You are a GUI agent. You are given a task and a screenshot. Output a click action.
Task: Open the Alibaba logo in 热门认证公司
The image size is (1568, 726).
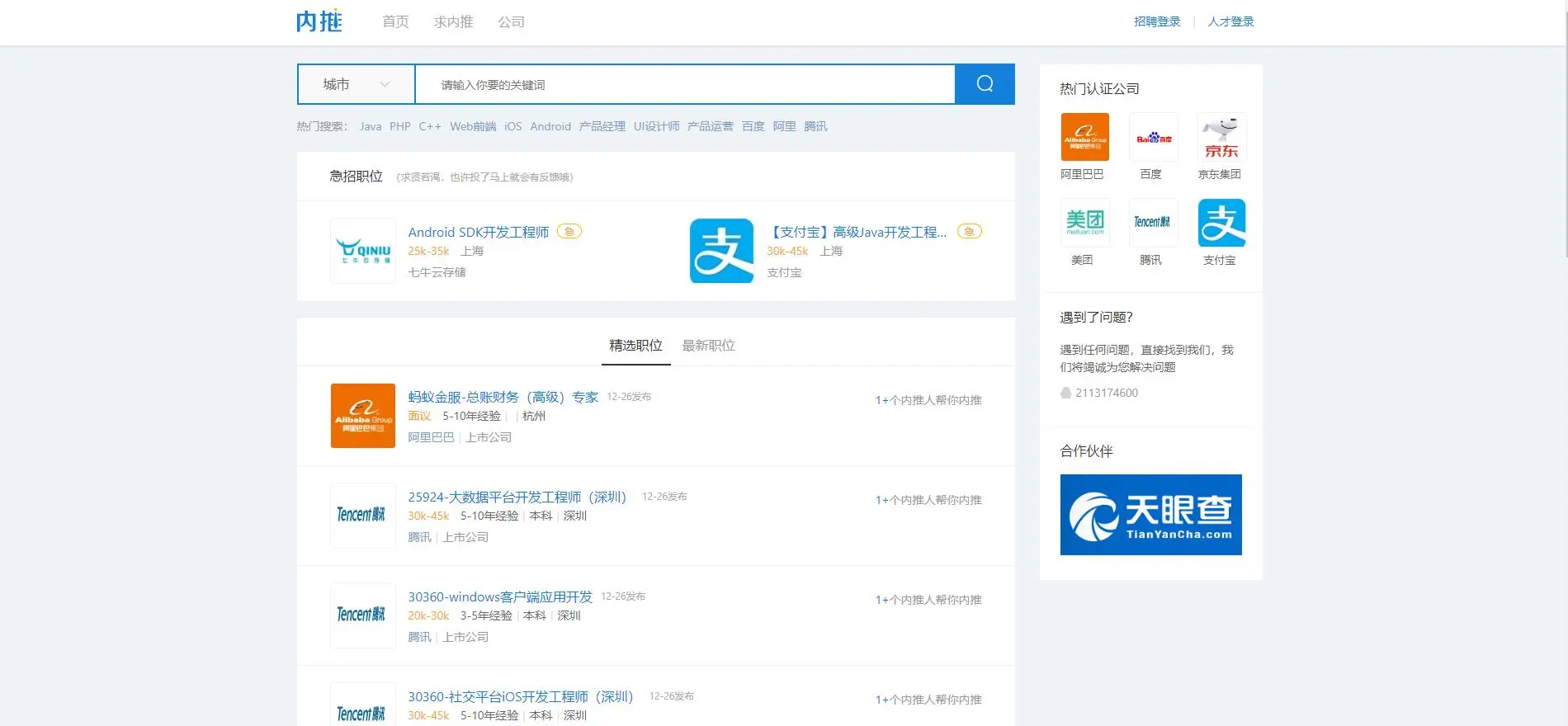tap(1084, 137)
